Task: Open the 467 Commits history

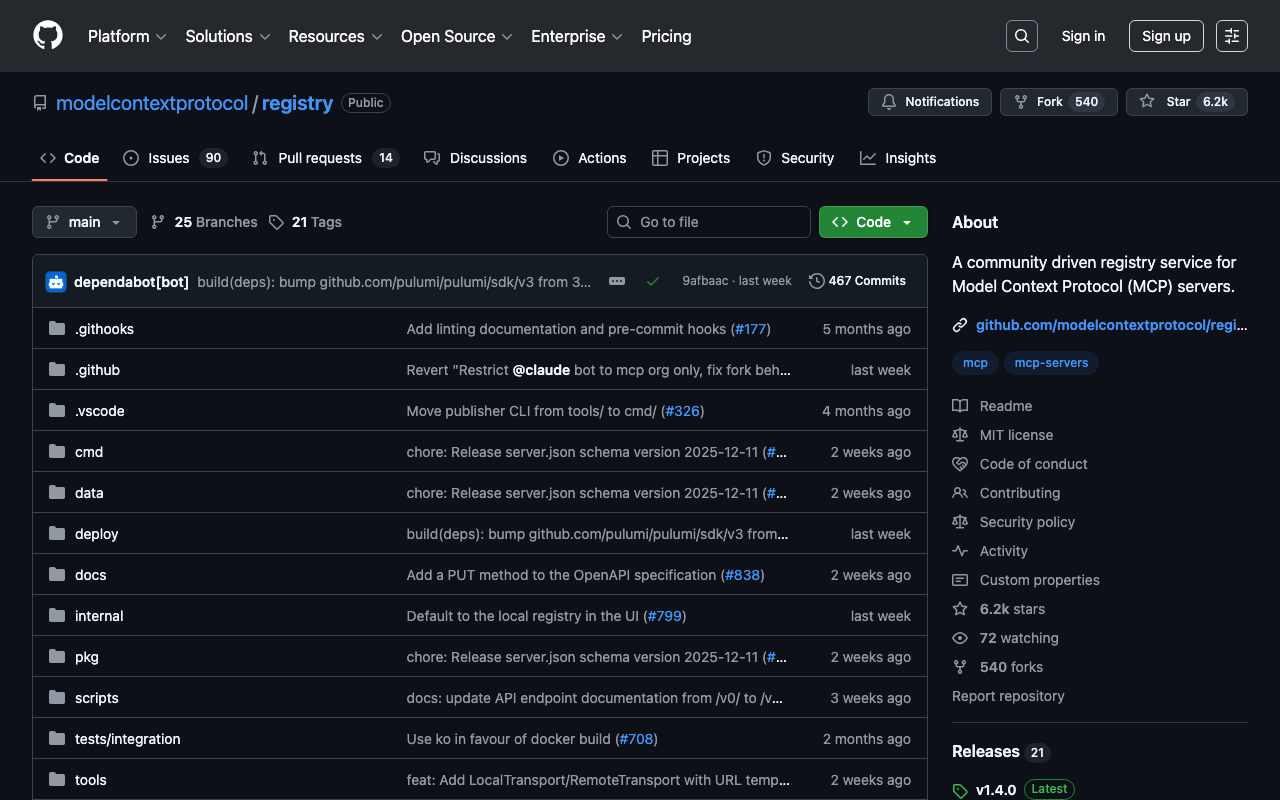Action: click(857, 281)
